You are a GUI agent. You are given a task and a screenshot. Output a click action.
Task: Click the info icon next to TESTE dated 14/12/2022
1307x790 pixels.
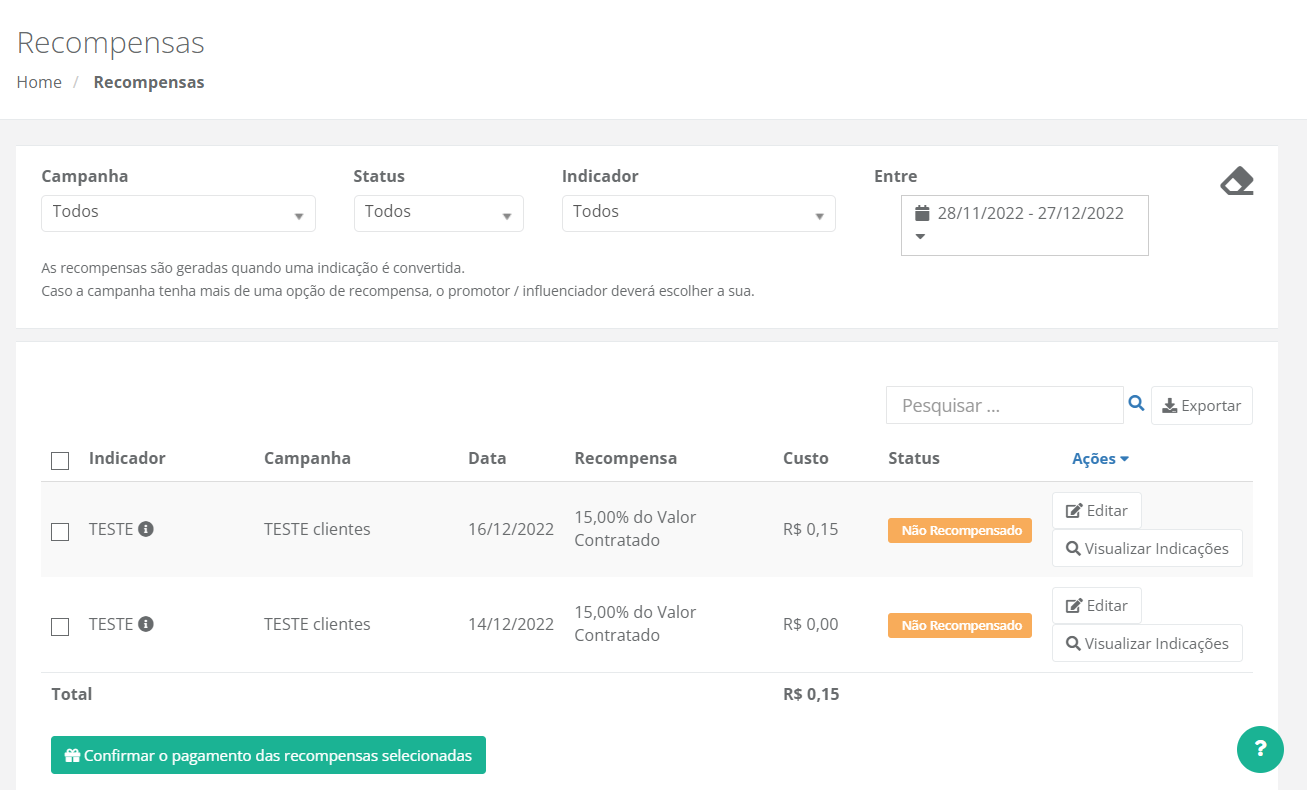point(146,624)
